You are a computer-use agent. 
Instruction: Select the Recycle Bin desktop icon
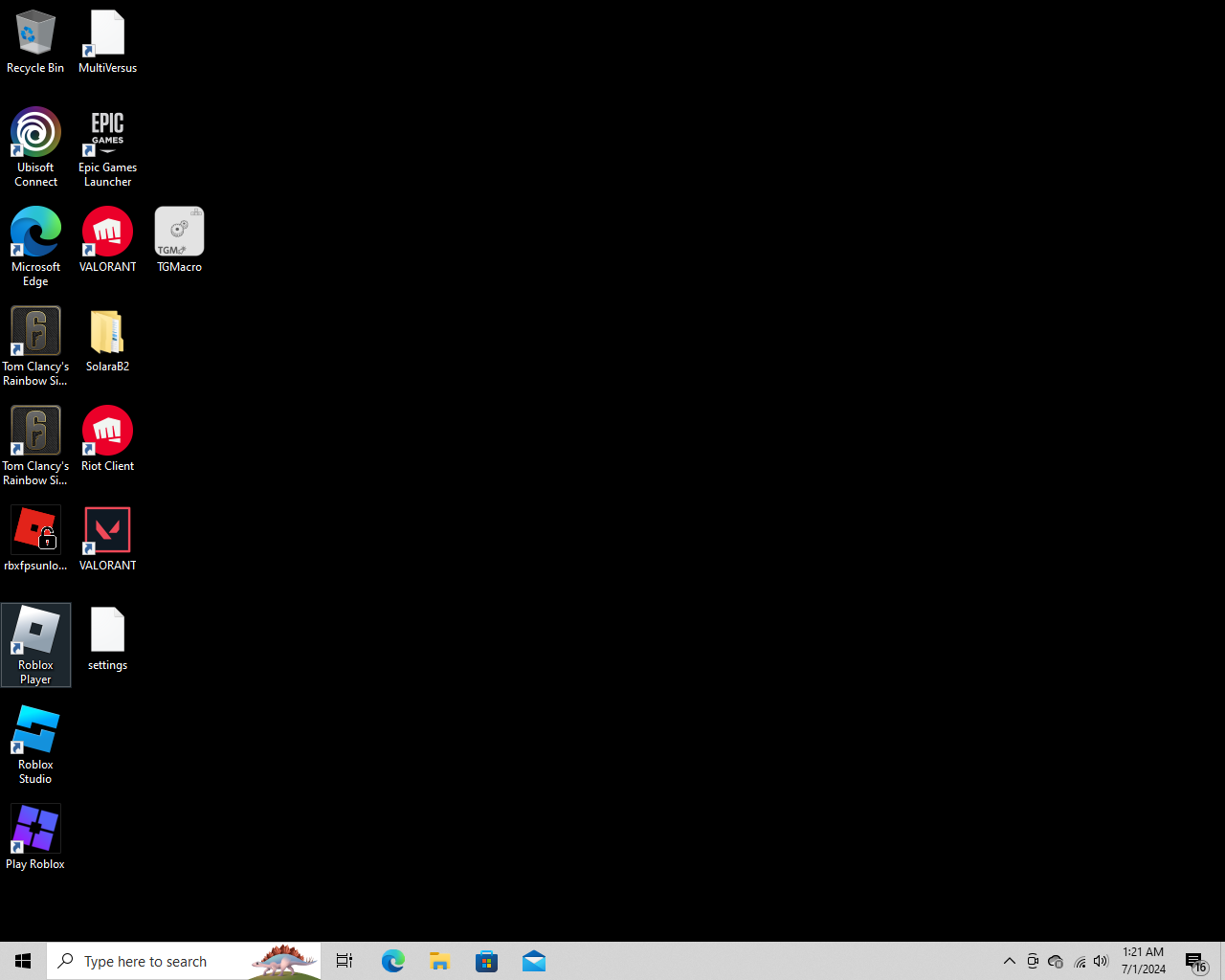click(35, 42)
